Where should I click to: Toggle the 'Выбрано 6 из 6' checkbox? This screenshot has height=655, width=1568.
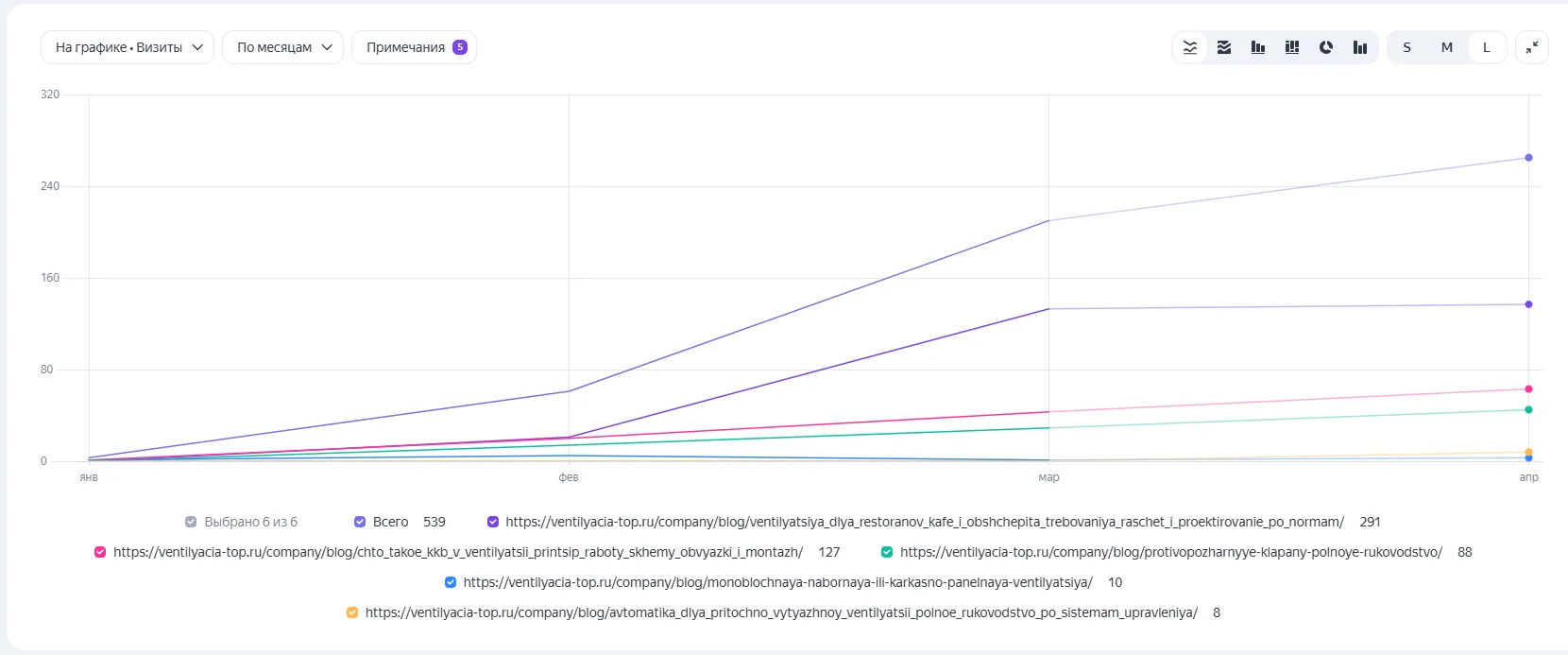pos(191,522)
